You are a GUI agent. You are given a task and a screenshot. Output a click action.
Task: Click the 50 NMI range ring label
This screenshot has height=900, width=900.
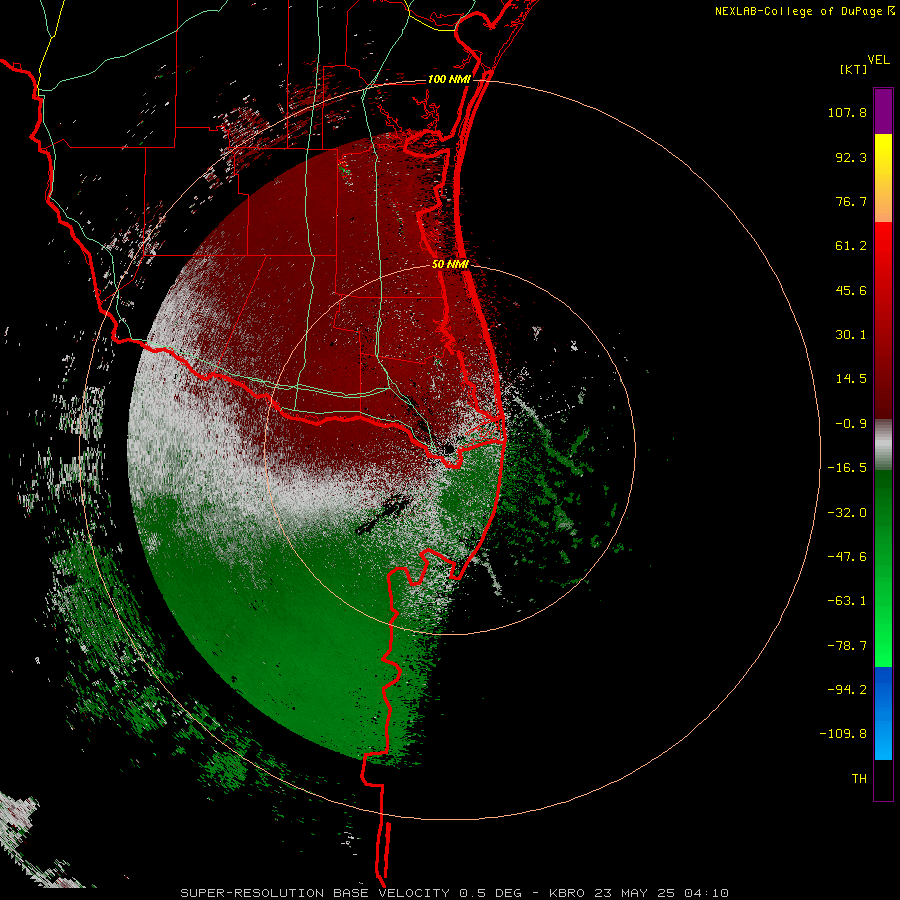click(x=451, y=264)
